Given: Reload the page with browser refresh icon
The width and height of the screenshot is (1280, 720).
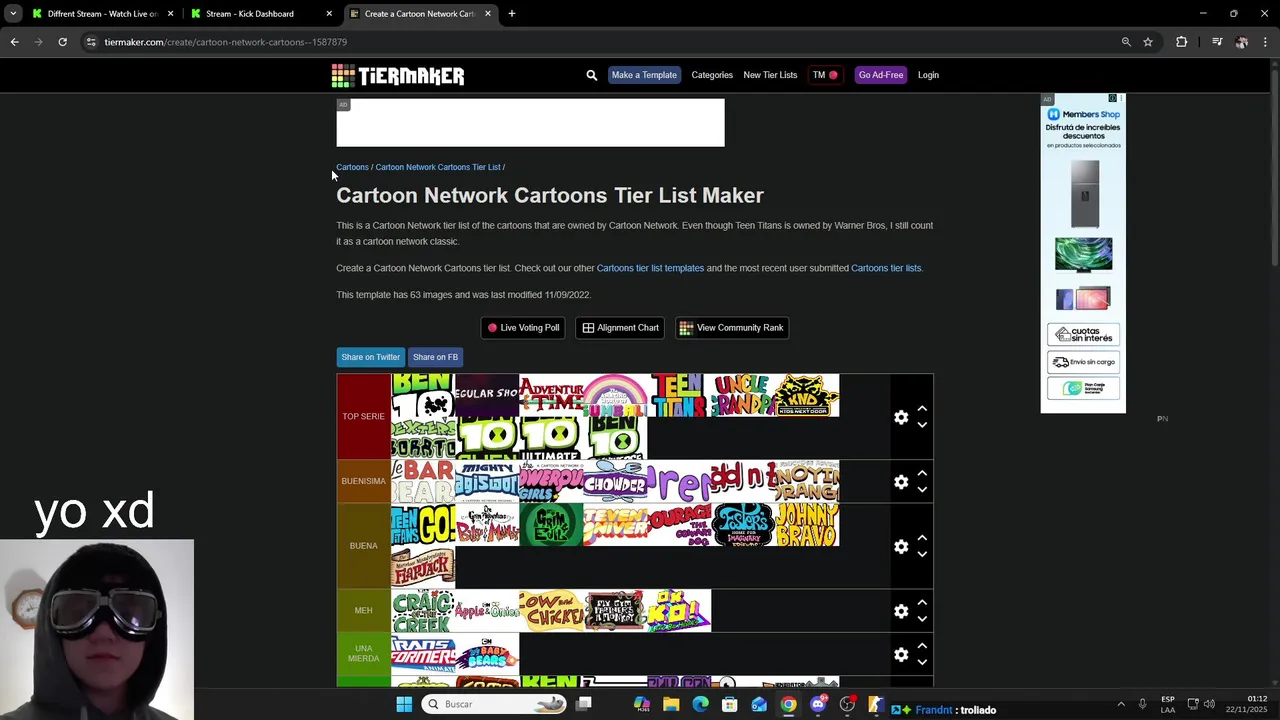Looking at the screenshot, I should (62, 42).
